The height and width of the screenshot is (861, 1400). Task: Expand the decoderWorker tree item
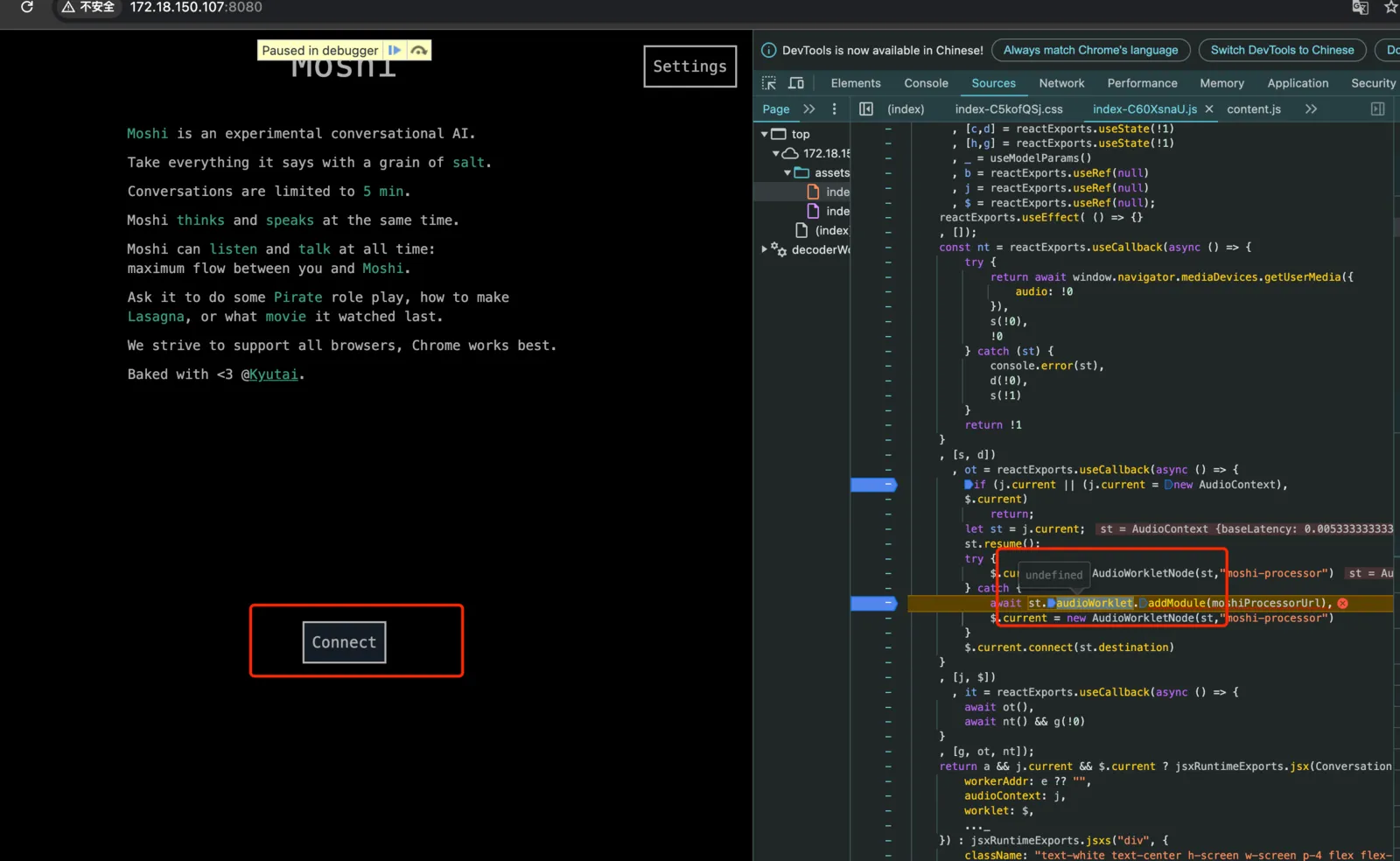(764, 249)
